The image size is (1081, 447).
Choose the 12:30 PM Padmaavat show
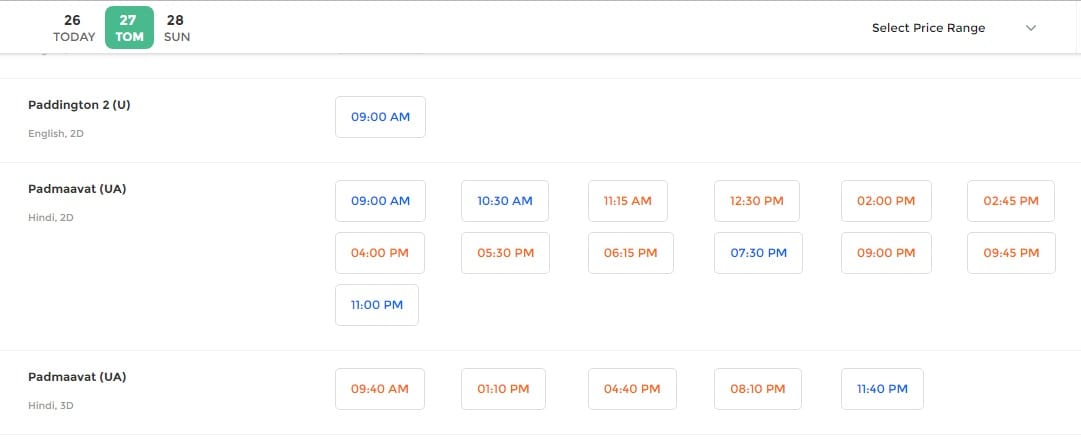coord(757,201)
